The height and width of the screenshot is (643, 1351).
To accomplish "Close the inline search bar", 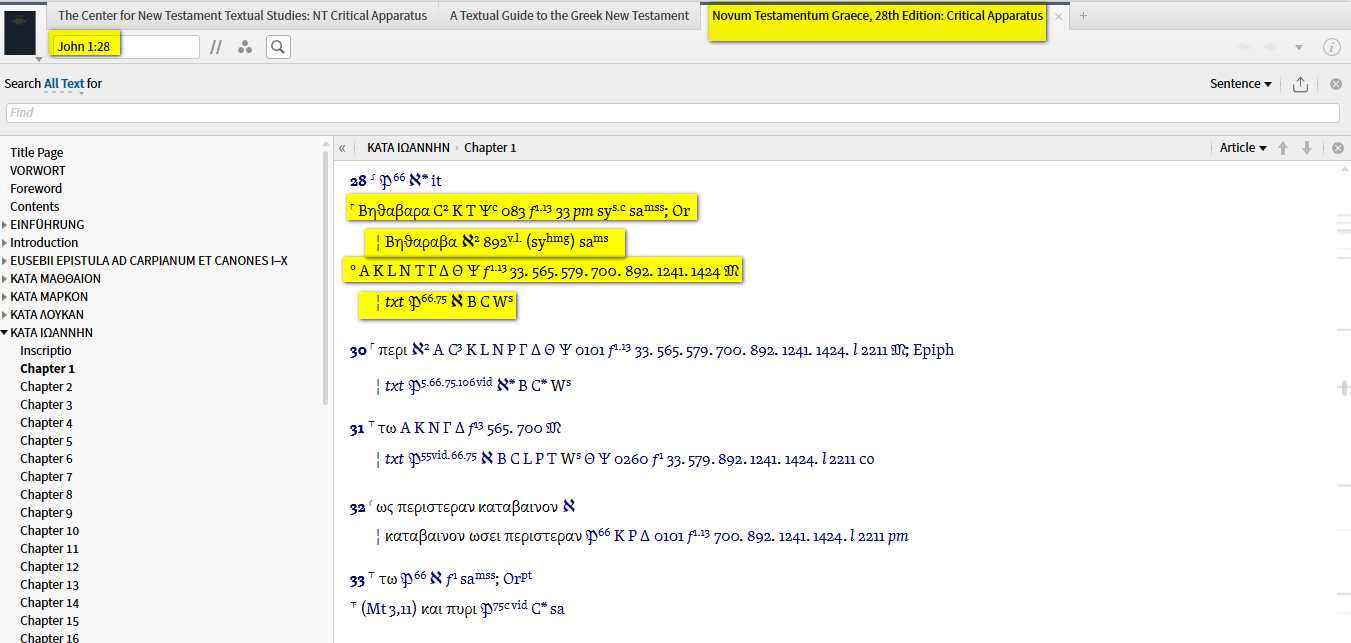I will pyautogui.click(x=1336, y=84).
